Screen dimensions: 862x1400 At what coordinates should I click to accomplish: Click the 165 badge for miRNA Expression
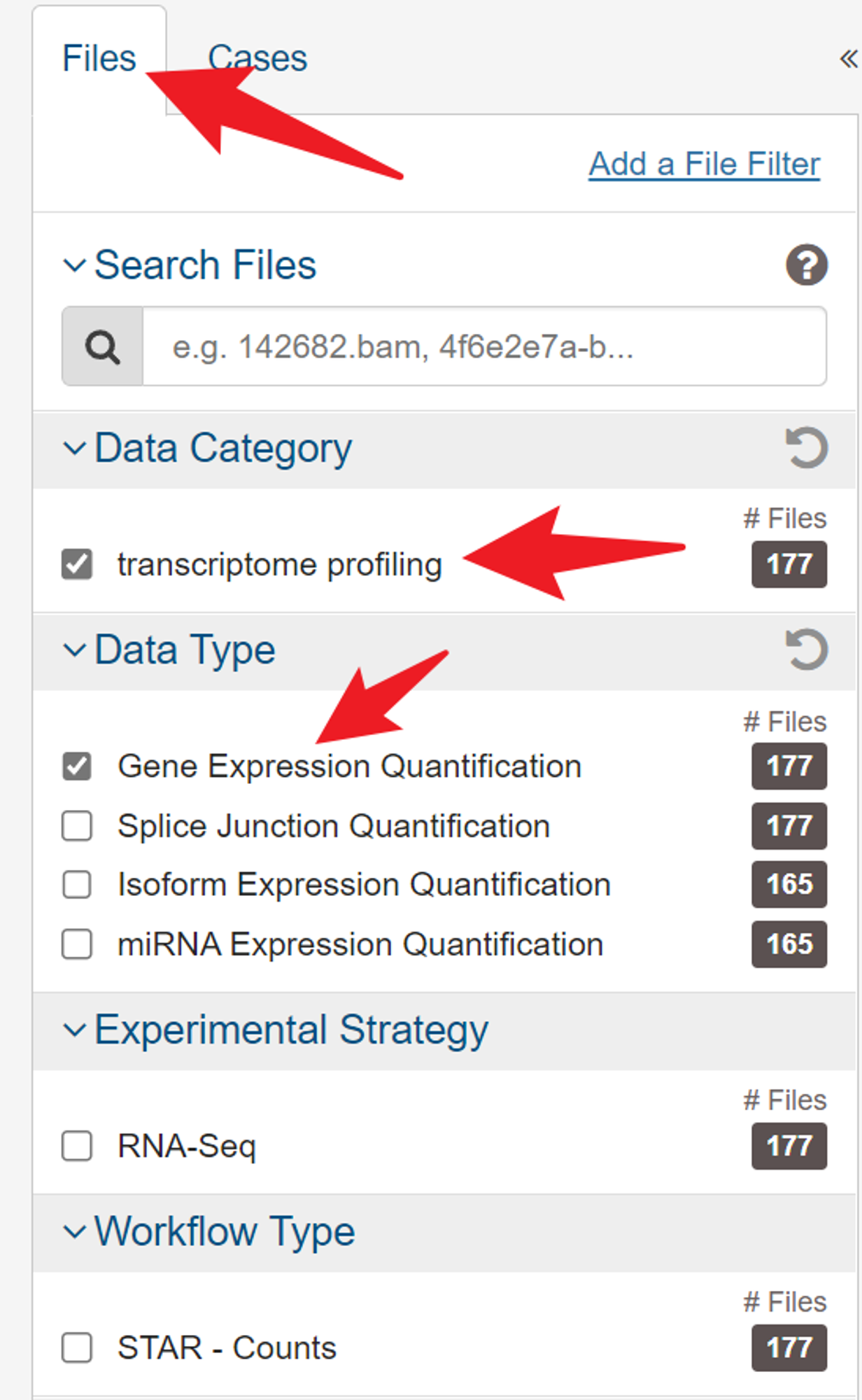tap(789, 944)
